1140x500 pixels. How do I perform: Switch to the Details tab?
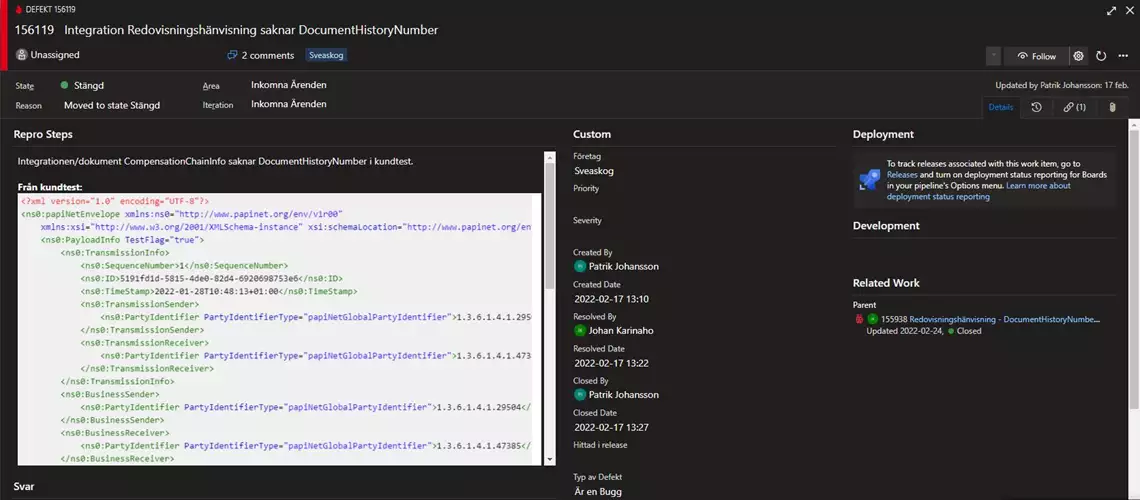click(1000, 107)
